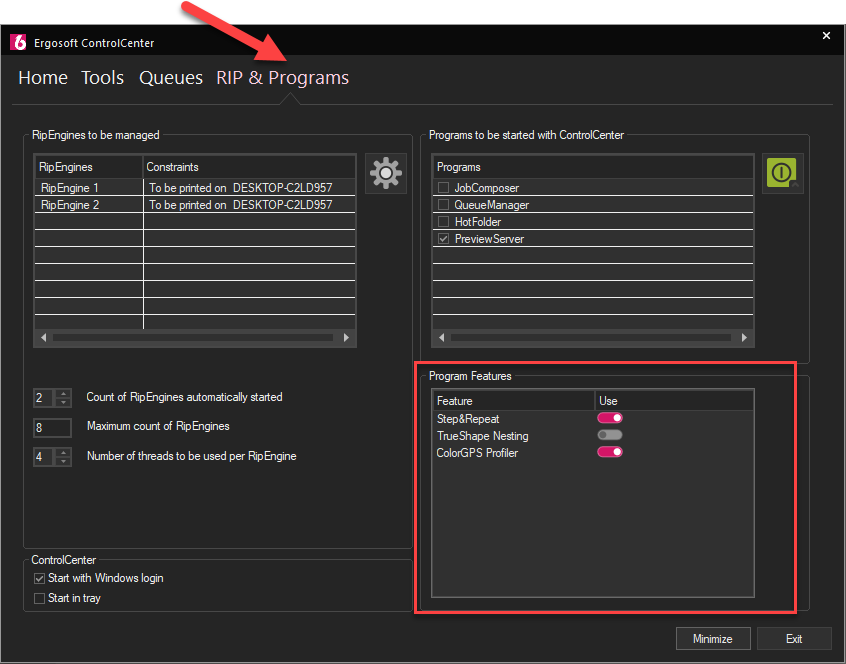Screen dimensions: 846x664
Task: Click the Constraints column header
Action: click(x=249, y=167)
